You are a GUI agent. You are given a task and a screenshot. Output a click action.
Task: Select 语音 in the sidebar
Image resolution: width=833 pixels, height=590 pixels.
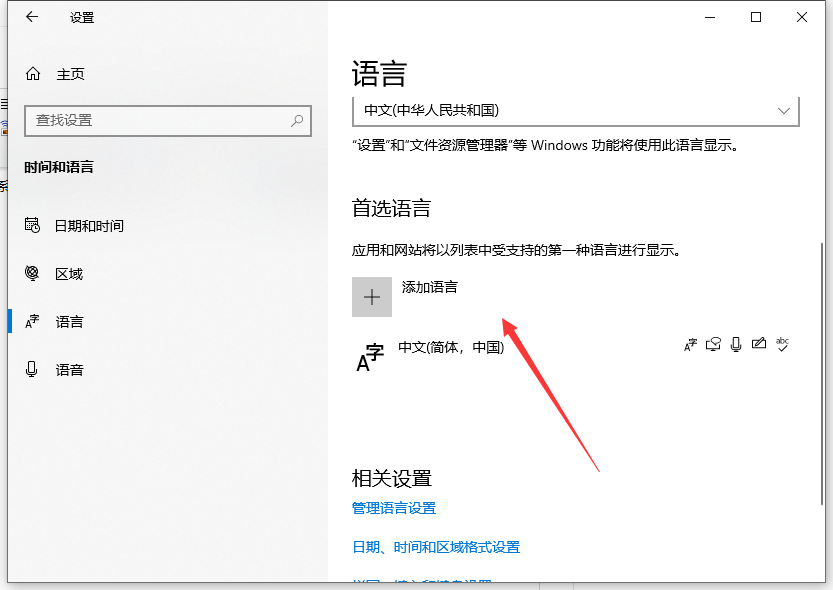(69, 370)
